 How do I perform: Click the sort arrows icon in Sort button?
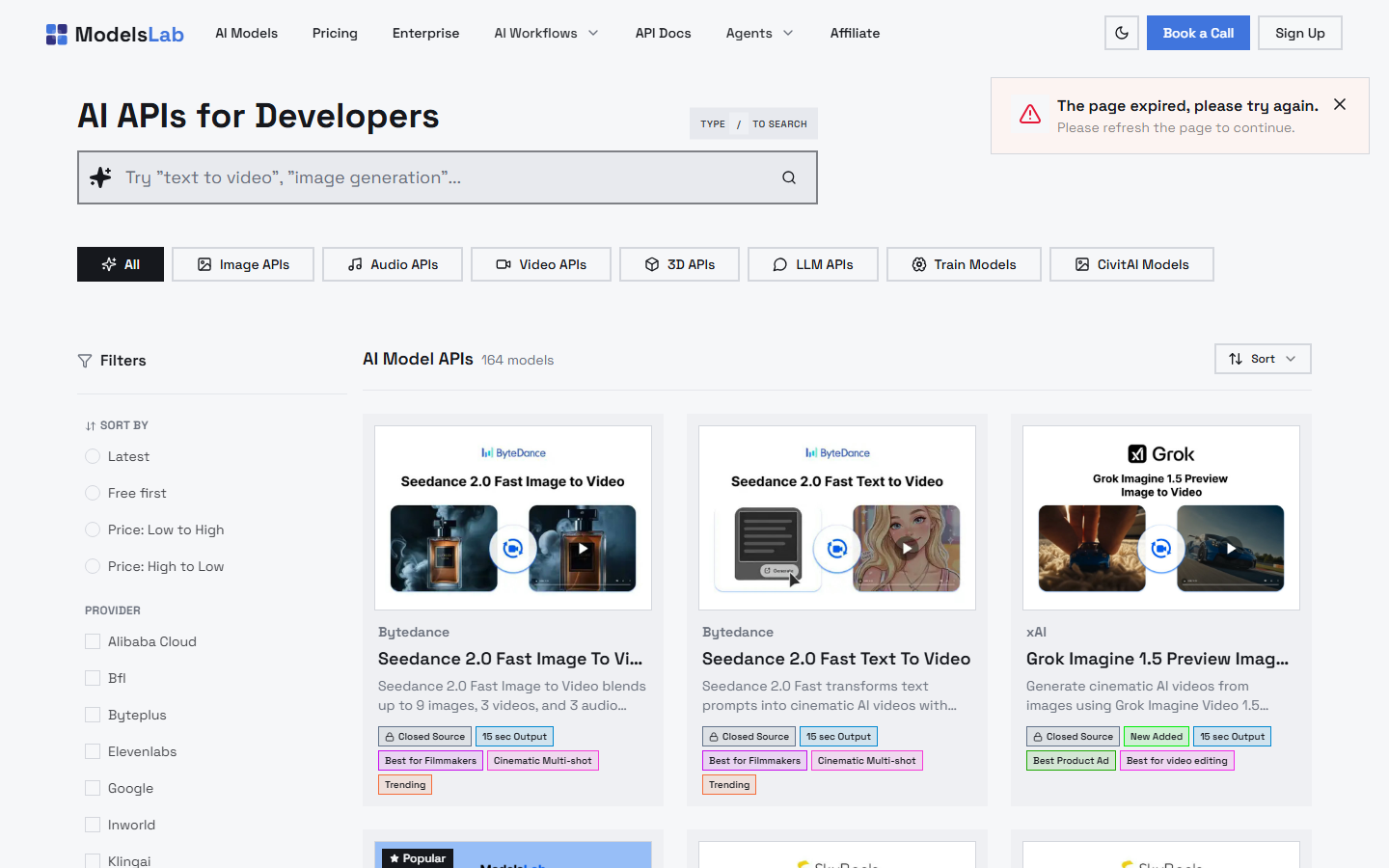pos(1236,359)
